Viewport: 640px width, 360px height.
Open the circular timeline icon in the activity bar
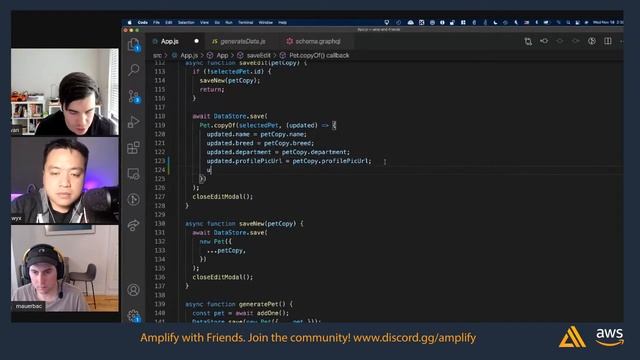(x=133, y=200)
